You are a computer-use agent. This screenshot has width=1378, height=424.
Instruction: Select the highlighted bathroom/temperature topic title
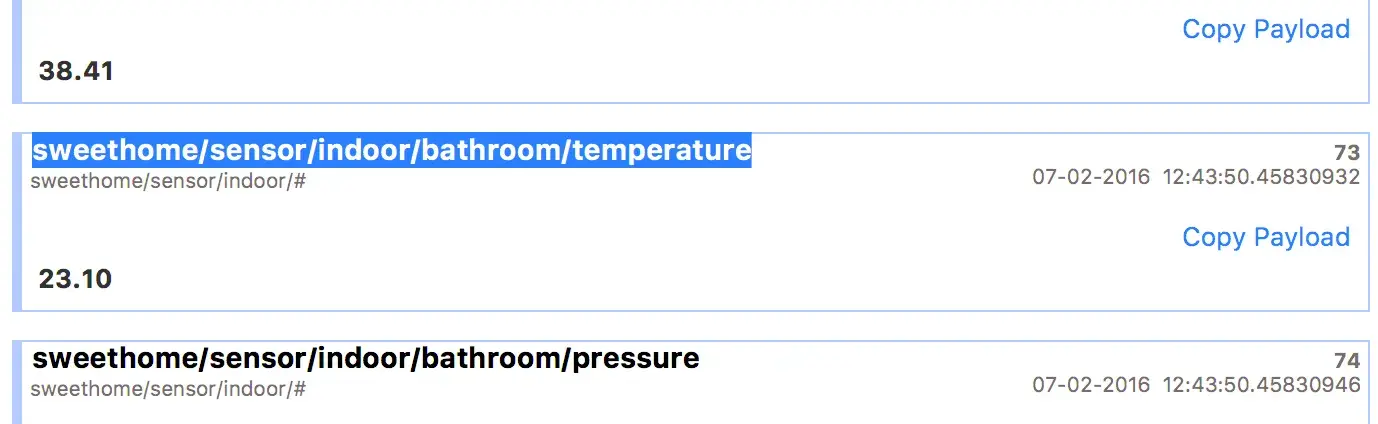(391, 151)
